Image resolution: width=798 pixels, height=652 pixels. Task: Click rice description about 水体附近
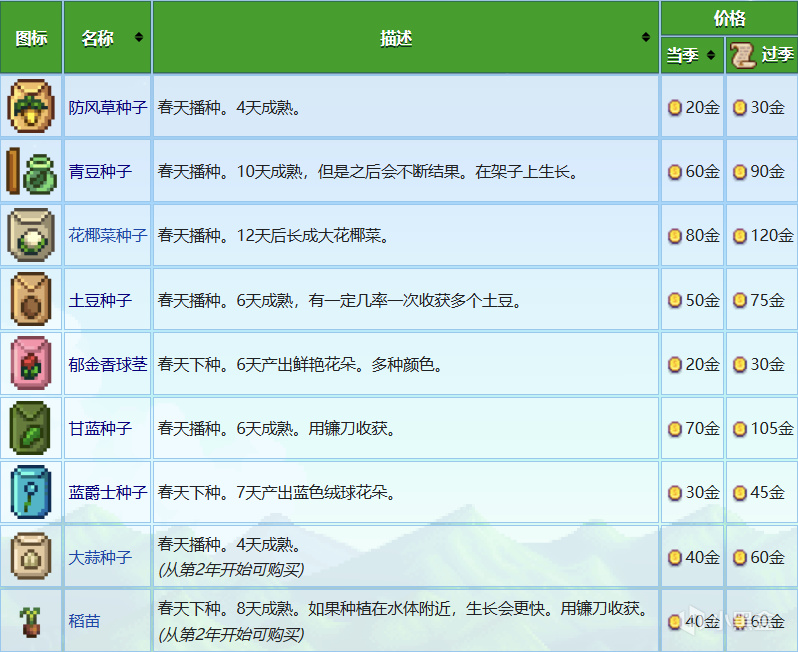403,609
